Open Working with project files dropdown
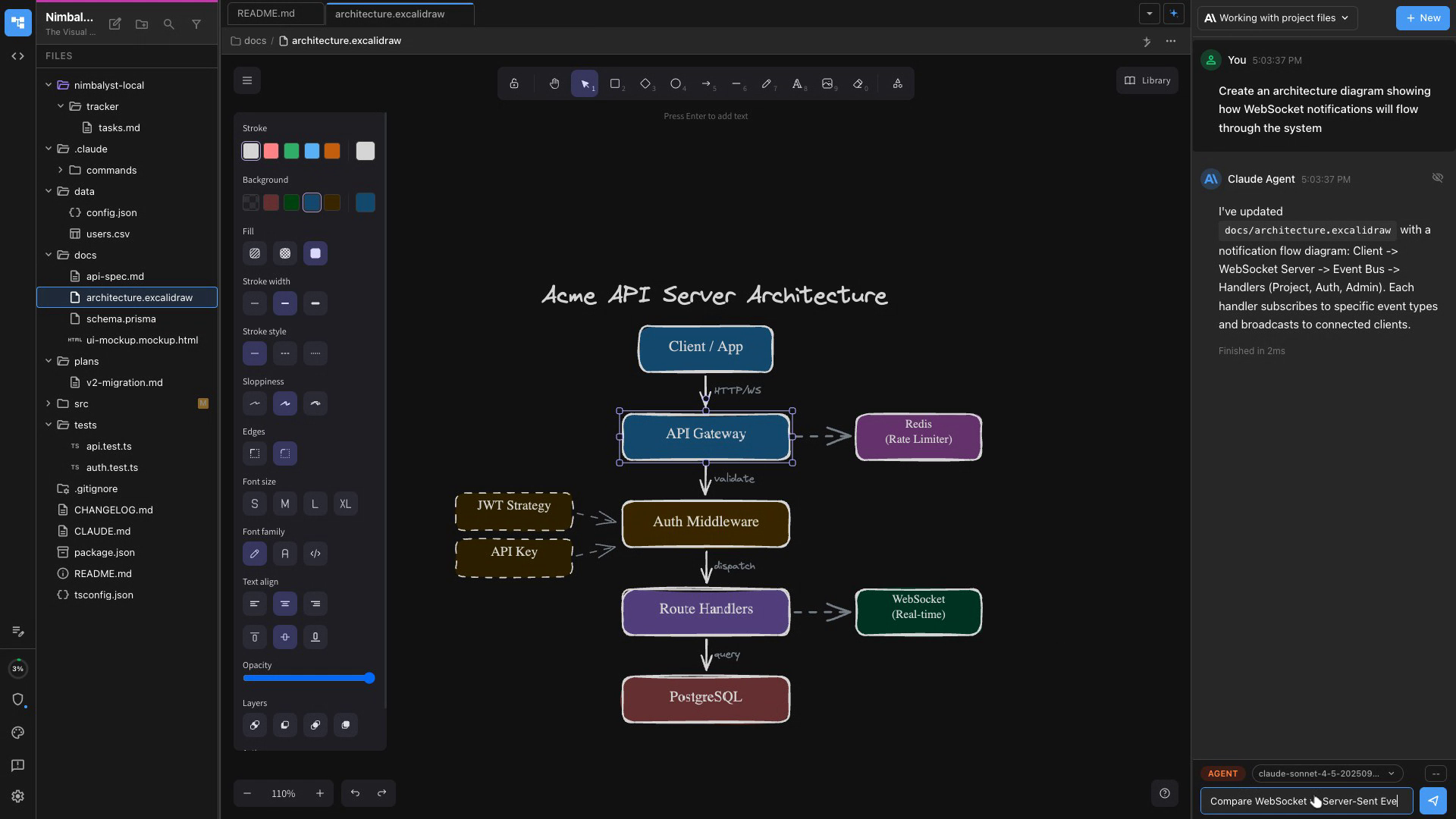Screen dimensions: 1456x819 click(x=1277, y=17)
